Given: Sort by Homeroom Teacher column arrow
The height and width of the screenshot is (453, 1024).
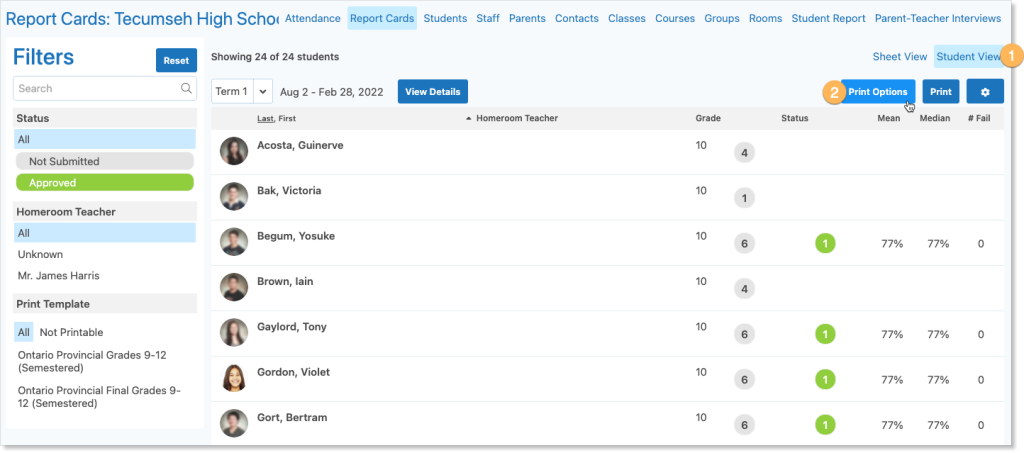Looking at the screenshot, I should click(468, 119).
